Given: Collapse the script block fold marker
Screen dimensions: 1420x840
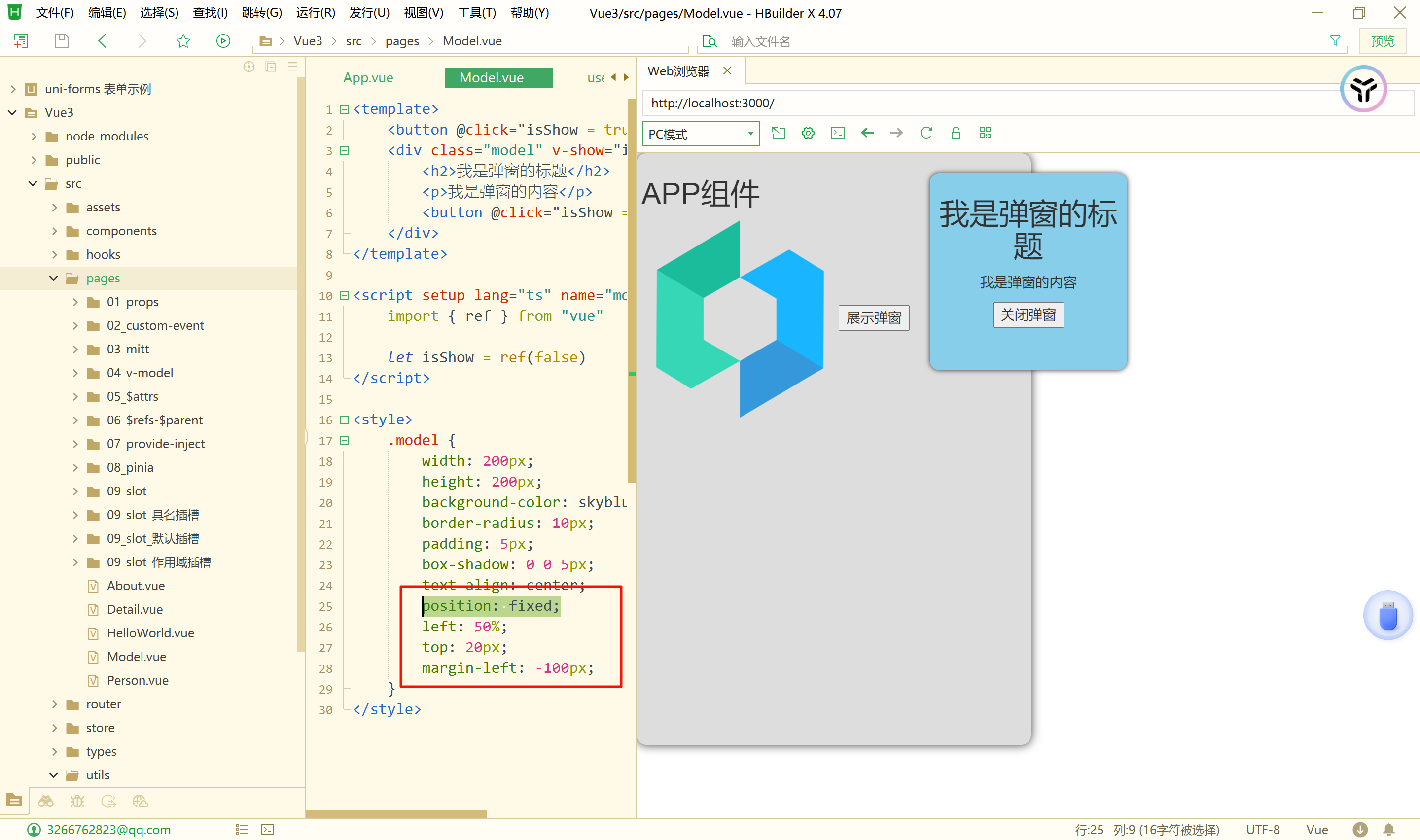Looking at the screenshot, I should (x=344, y=295).
